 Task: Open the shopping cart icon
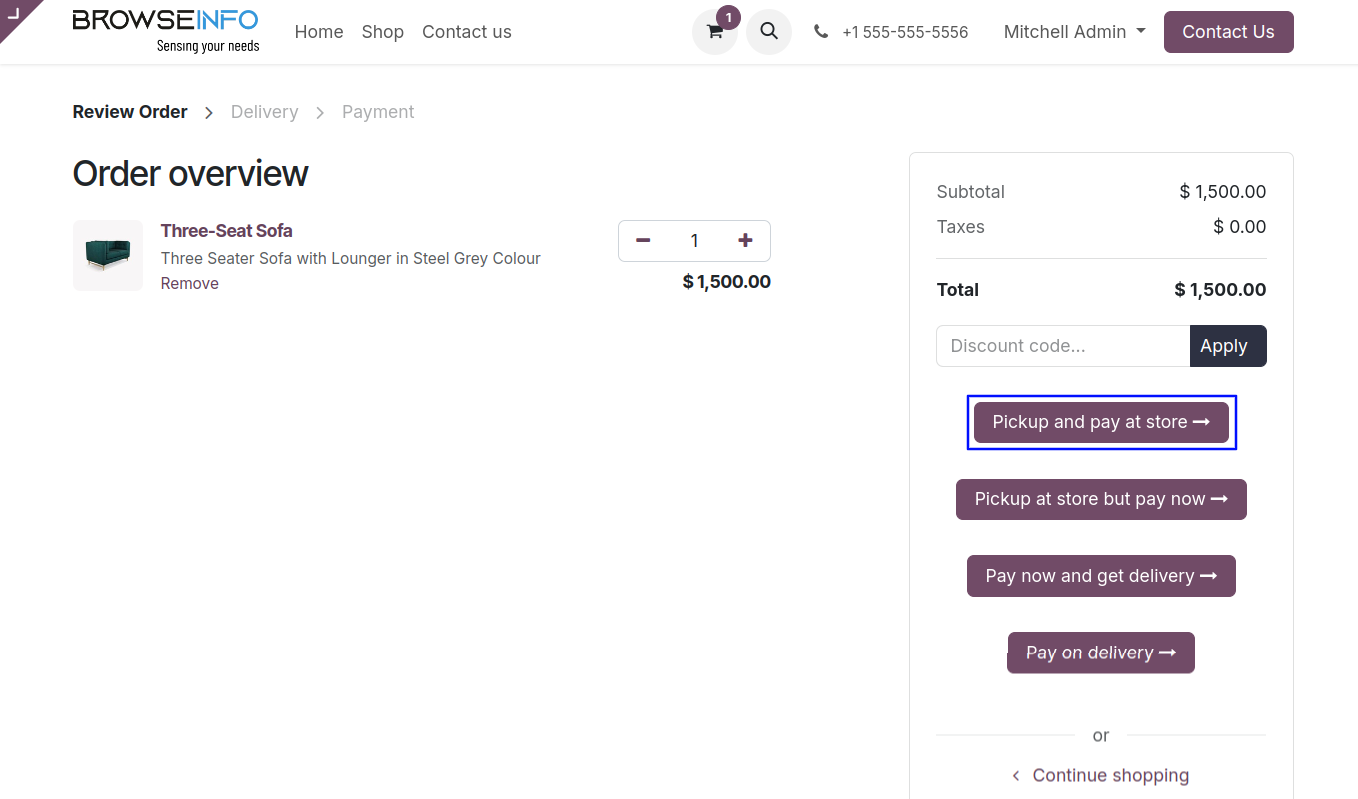pos(714,32)
